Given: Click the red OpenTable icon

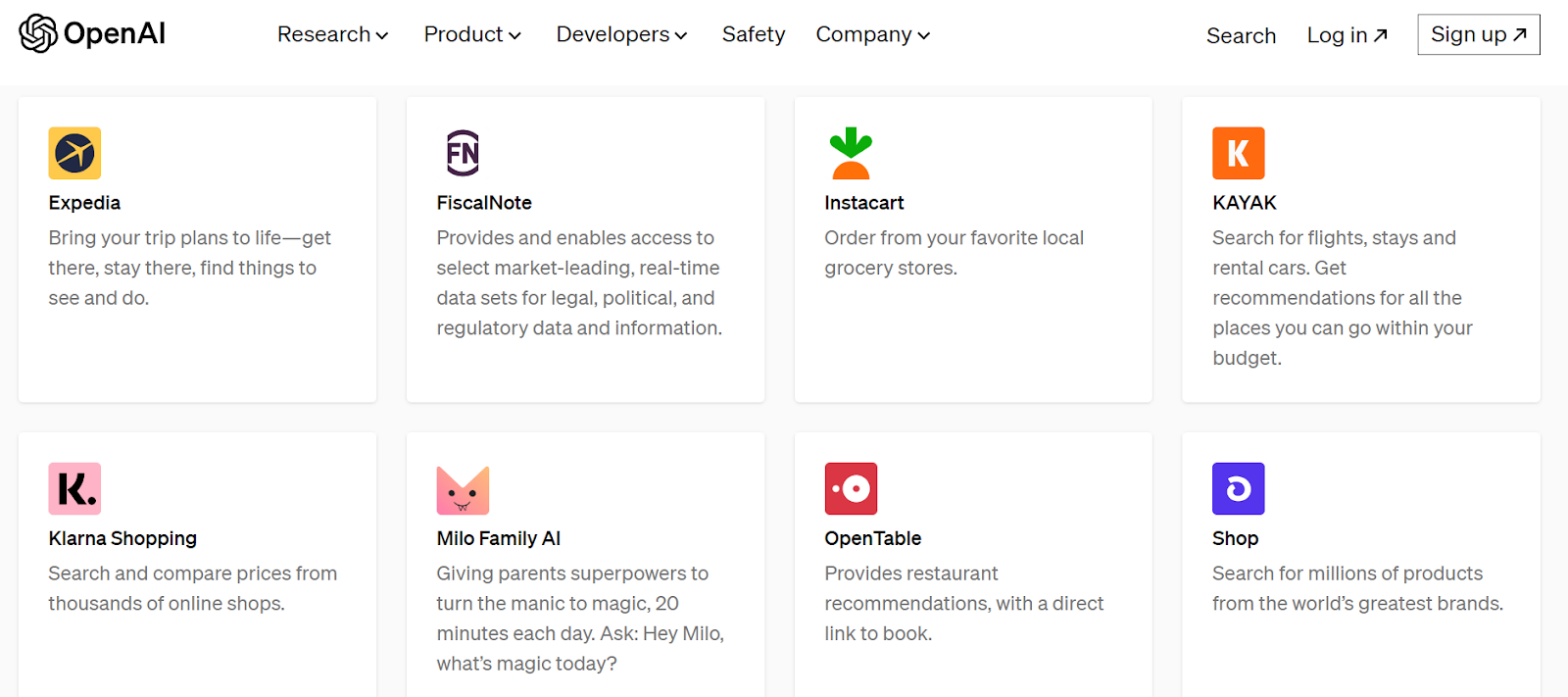Looking at the screenshot, I should [851, 488].
